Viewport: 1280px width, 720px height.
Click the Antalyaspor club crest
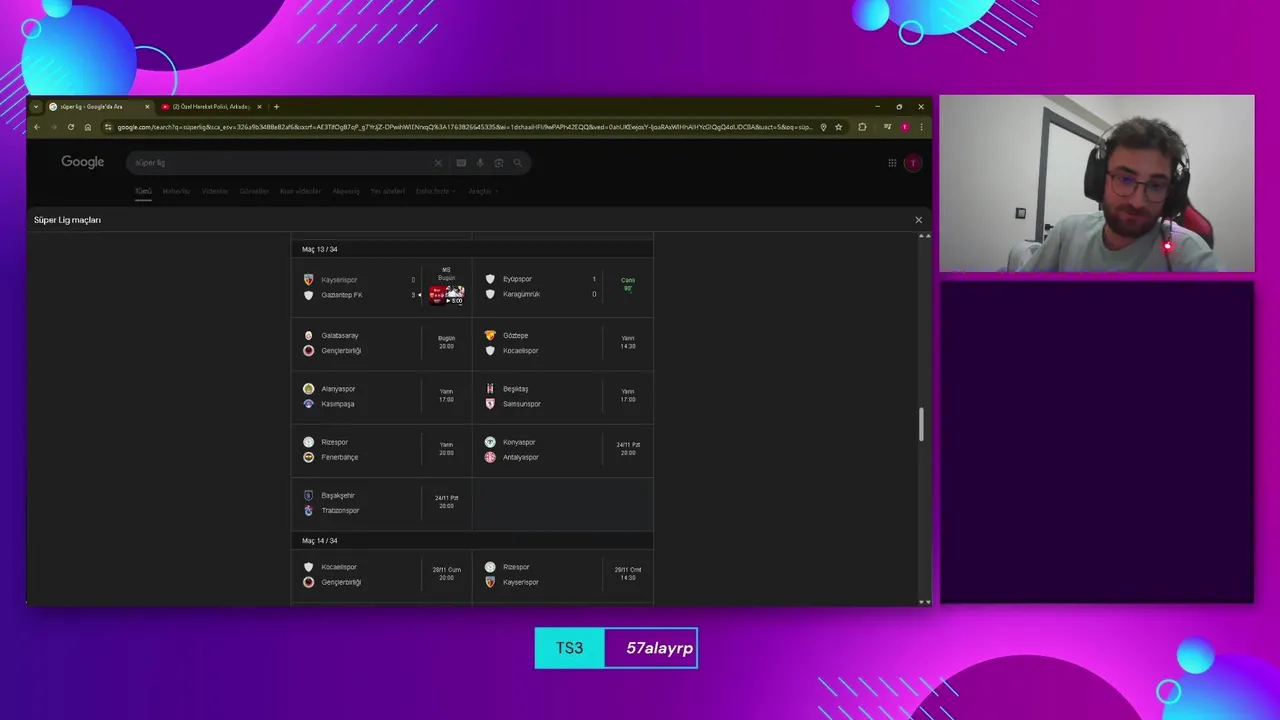coord(490,457)
